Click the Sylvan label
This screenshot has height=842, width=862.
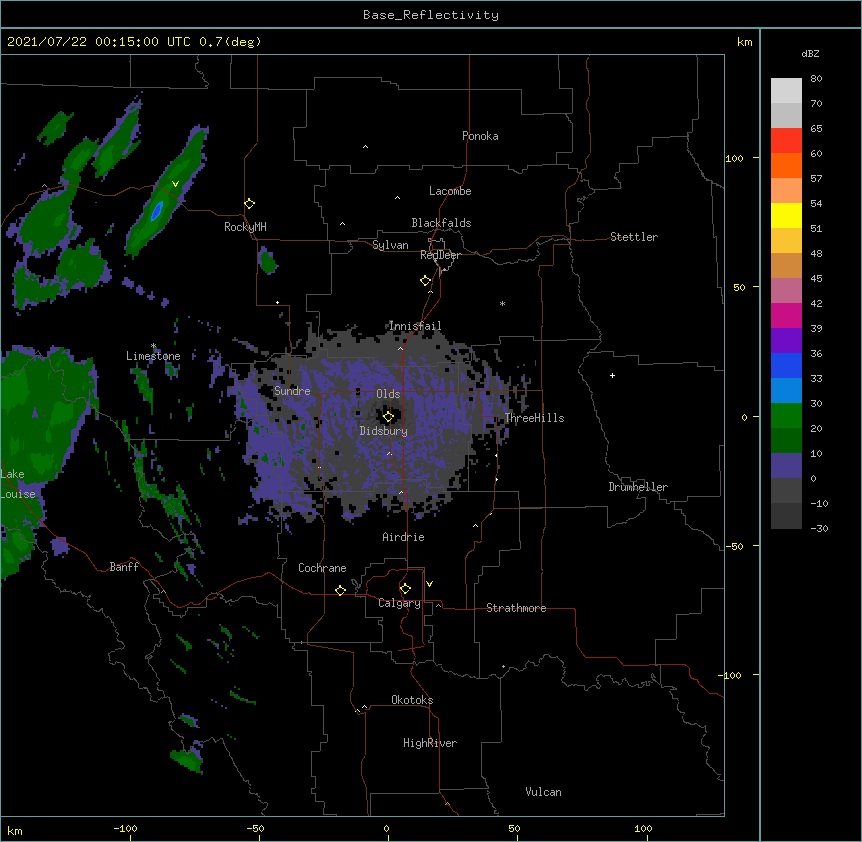[390, 245]
